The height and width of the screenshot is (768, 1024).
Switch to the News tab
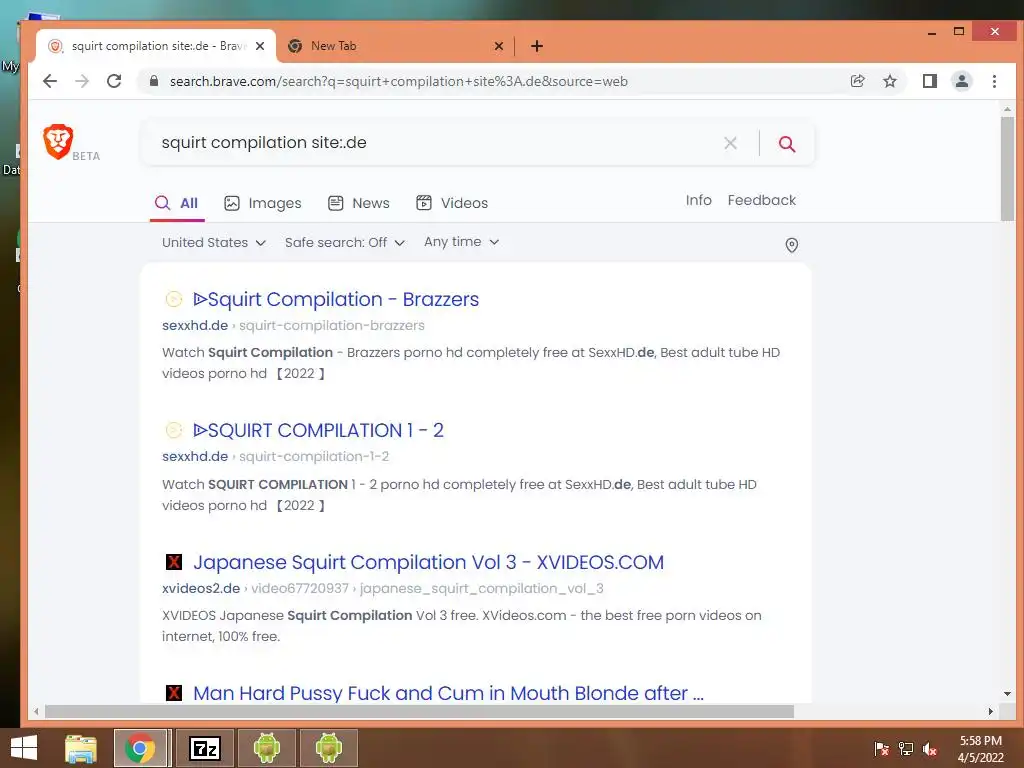[359, 203]
